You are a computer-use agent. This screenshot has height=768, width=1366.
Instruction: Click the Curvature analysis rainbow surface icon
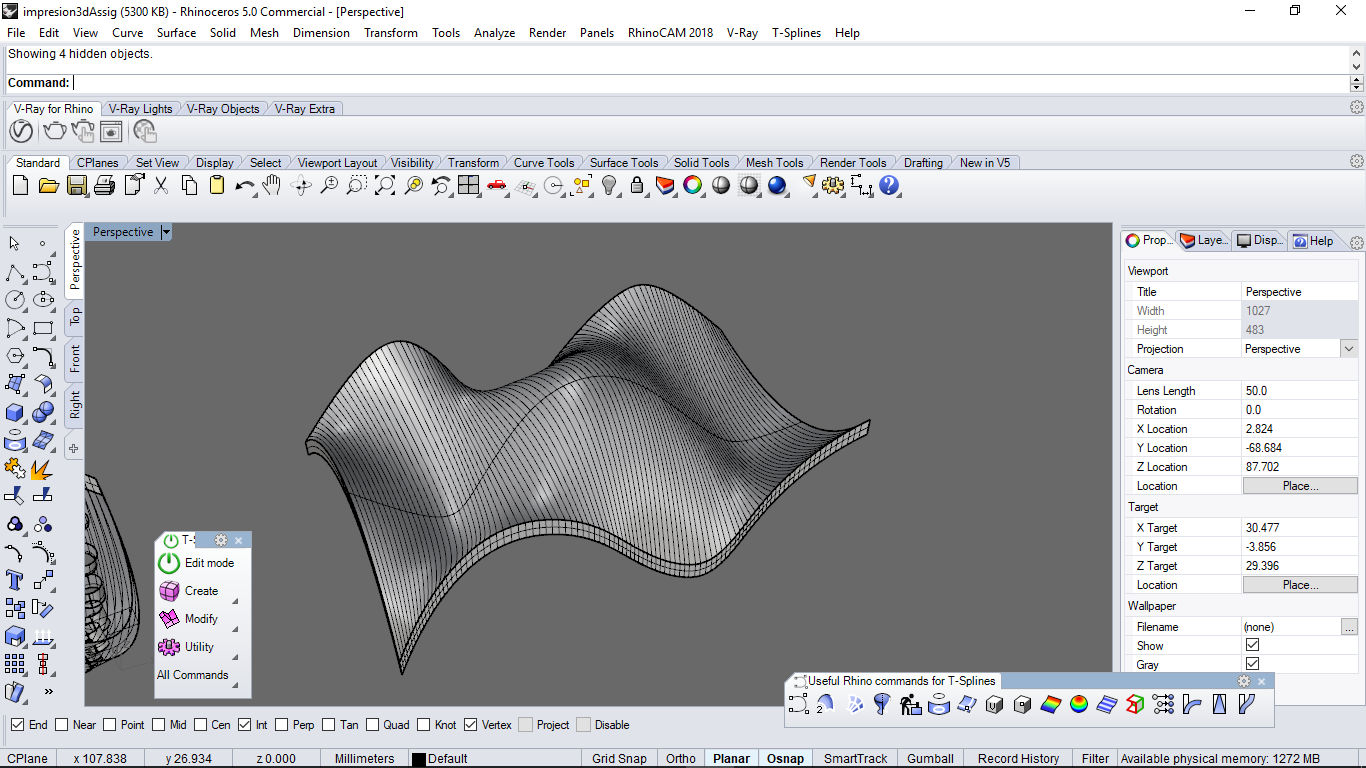tap(1050, 705)
